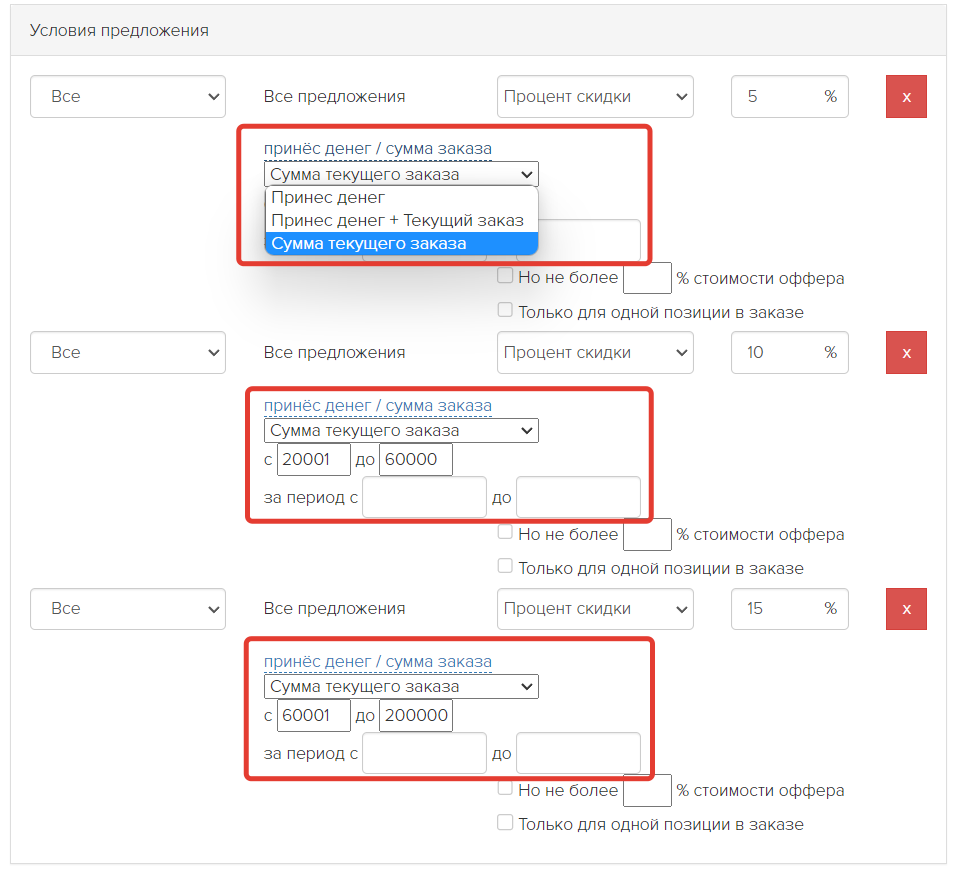Click discount value field containing 10
The image size is (956, 873).
pos(790,352)
